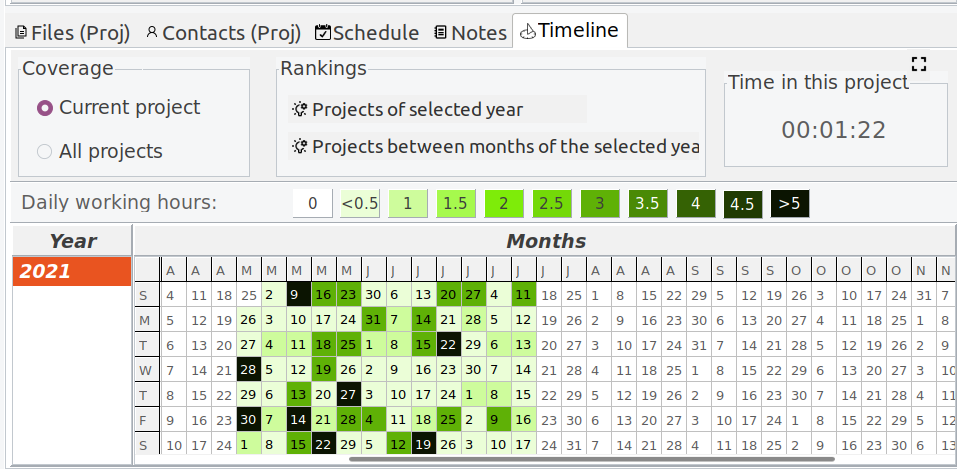Click the >5 hours legend swatch
957x469 pixels.
pos(790,203)
